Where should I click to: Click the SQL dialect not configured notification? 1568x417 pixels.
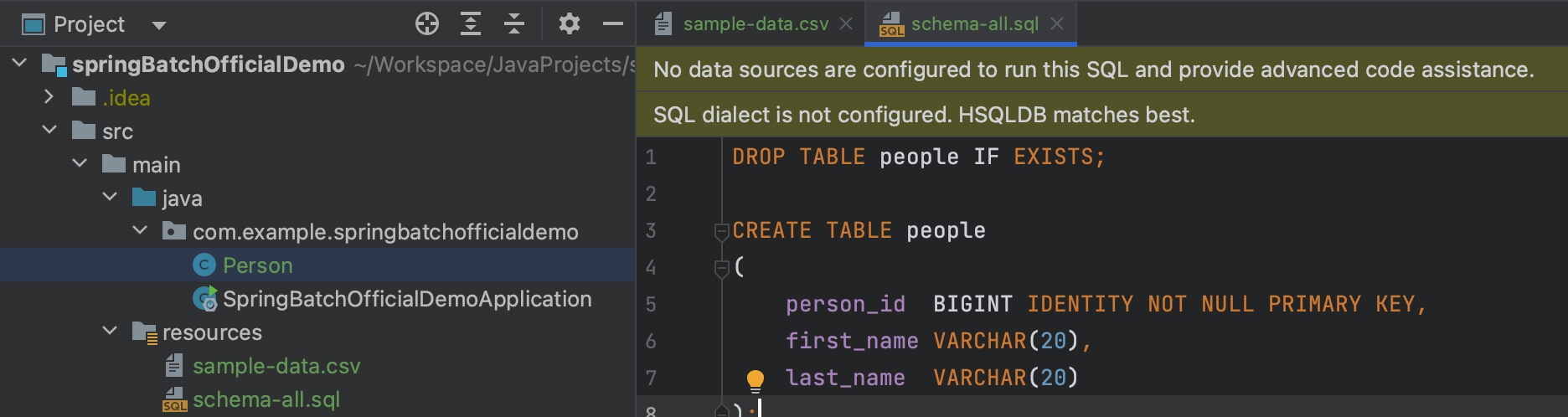click(x=924, y=115)
